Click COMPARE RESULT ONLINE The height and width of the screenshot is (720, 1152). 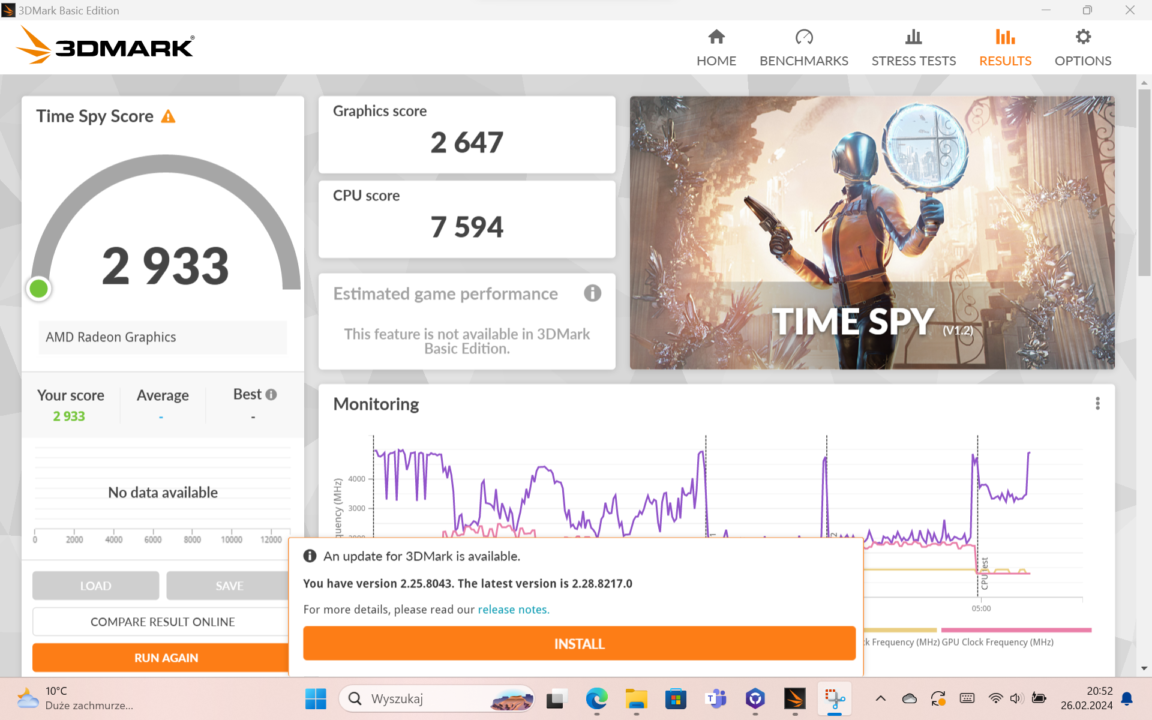(x=162, y=622)
